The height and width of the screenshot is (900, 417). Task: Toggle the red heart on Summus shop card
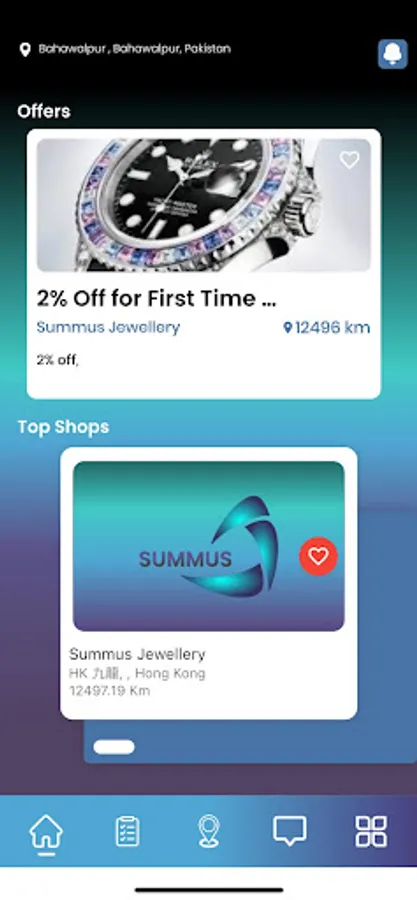(318, 556)
